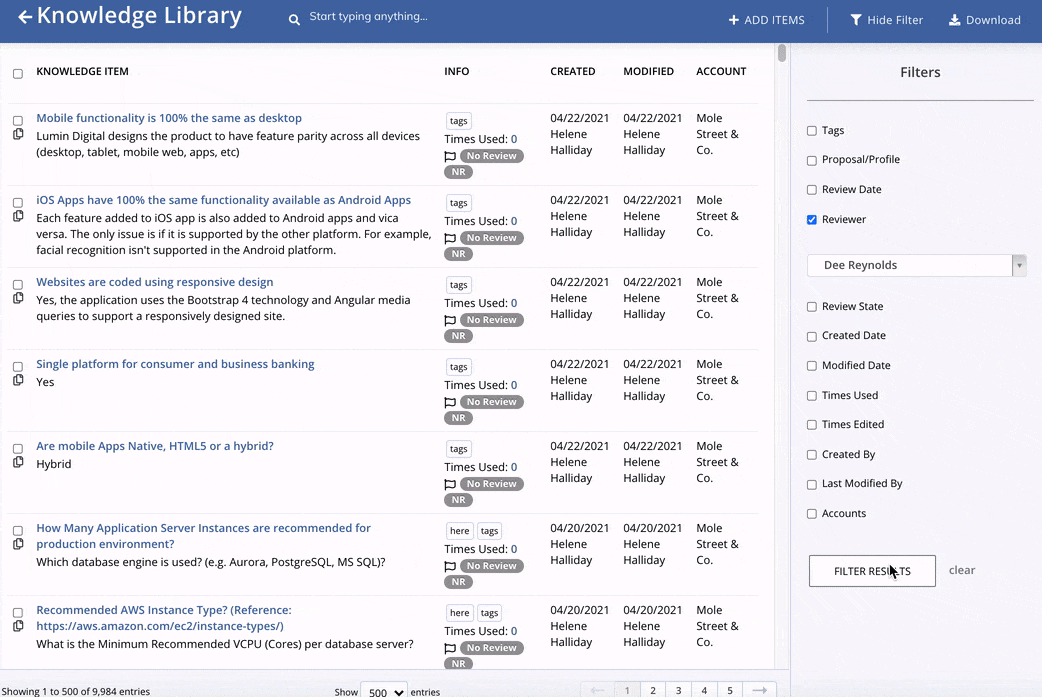Click Times Used count in Mobile functionality row
The width and height of the screenshot is (1042, 697).
coord(514,139)
